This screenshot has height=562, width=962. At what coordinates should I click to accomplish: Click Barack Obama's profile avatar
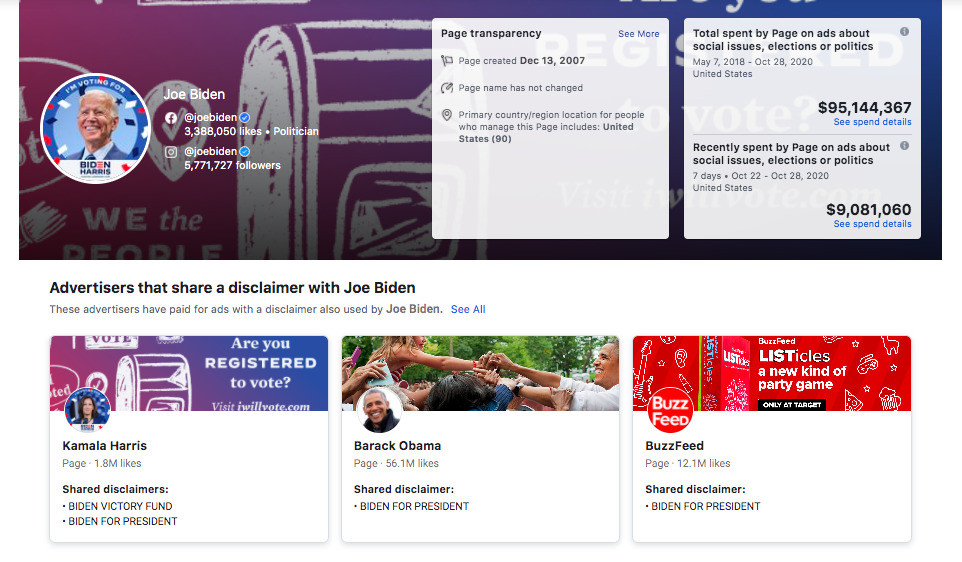pyautogui.click(x=379, y=409)
